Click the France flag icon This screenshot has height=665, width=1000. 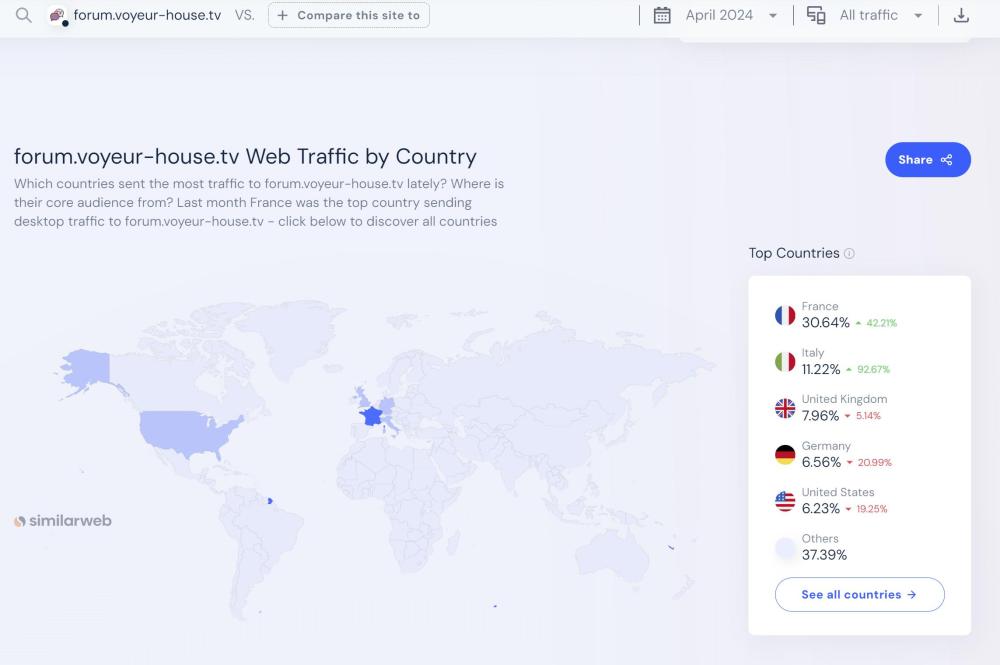coord(785,315)
